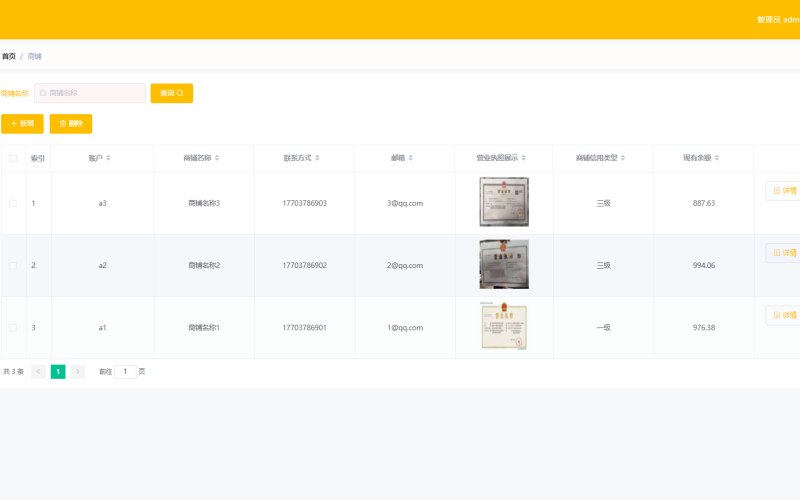Viewport: 800px width, 500px height.
Task: Click balance value 976.38
Action: (x=704, y=328)
